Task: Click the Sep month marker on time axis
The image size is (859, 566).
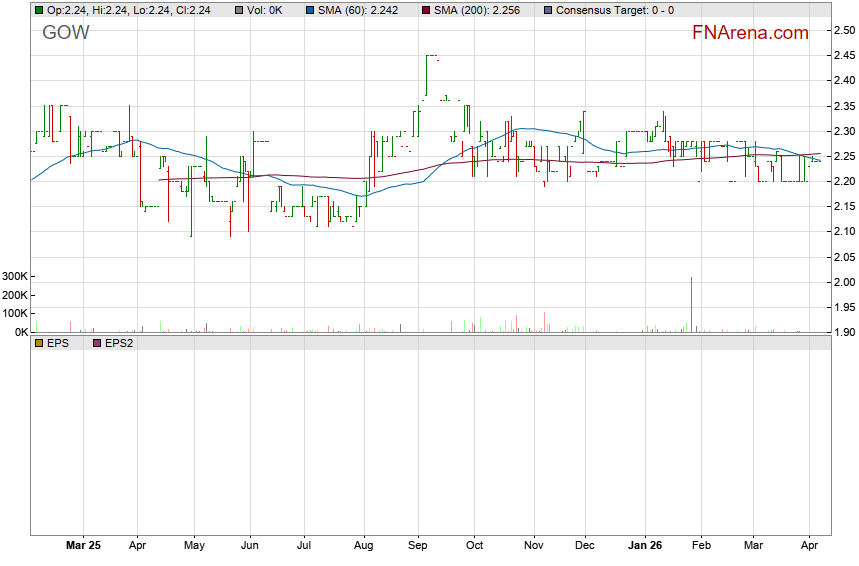Action: click(418, 545)
